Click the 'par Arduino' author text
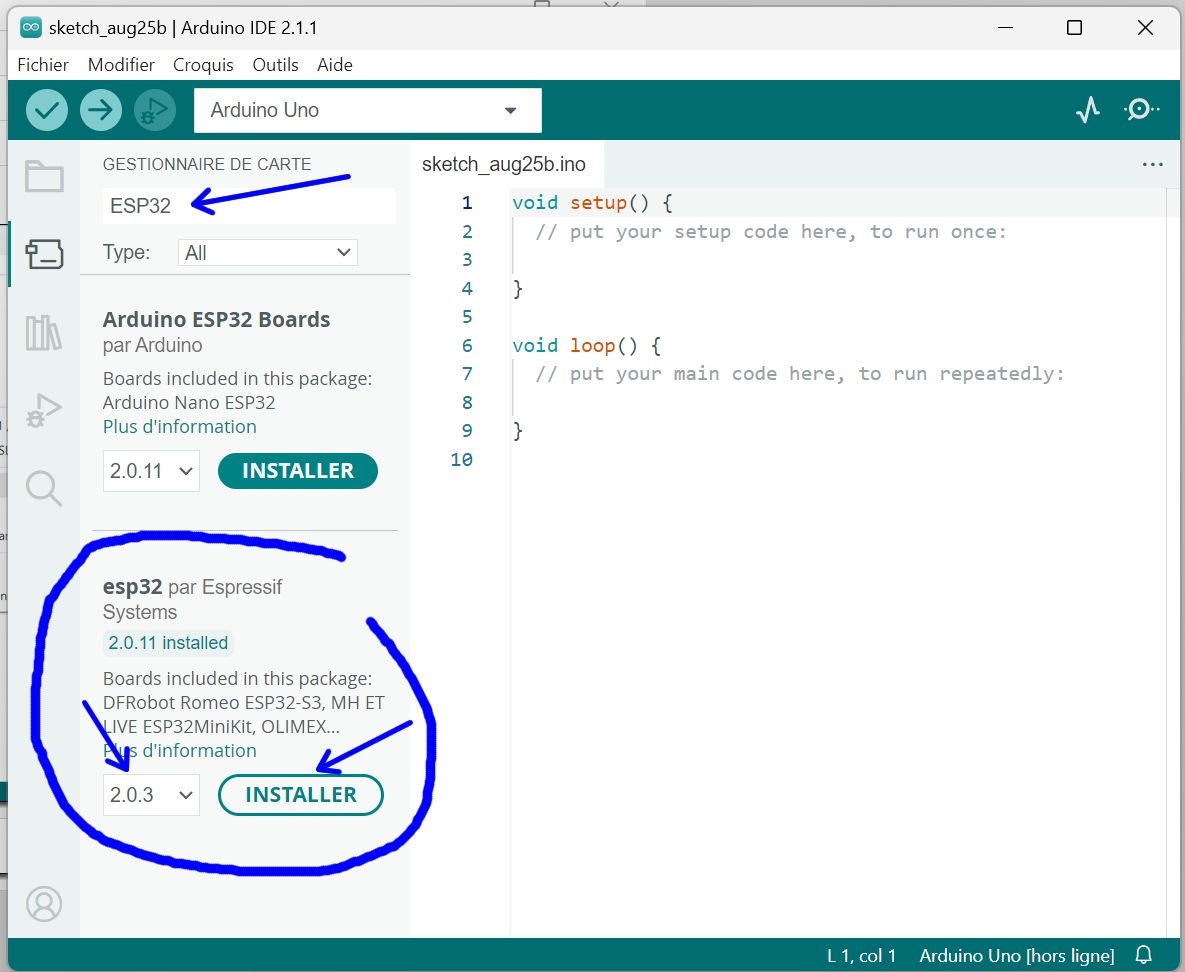 pos(153,345)
